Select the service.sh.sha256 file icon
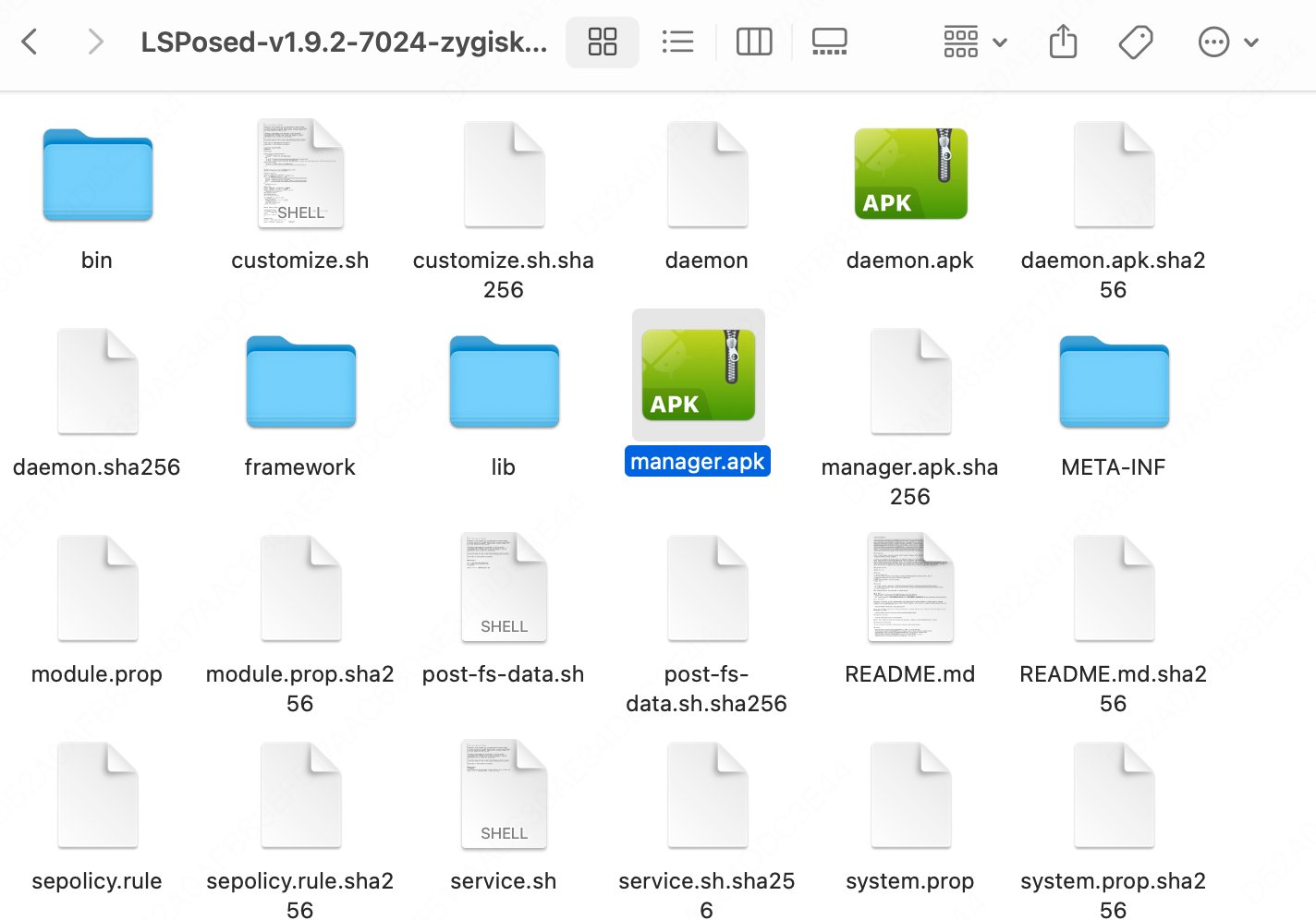Screen dimensions: 1316x920 (707, 794)
